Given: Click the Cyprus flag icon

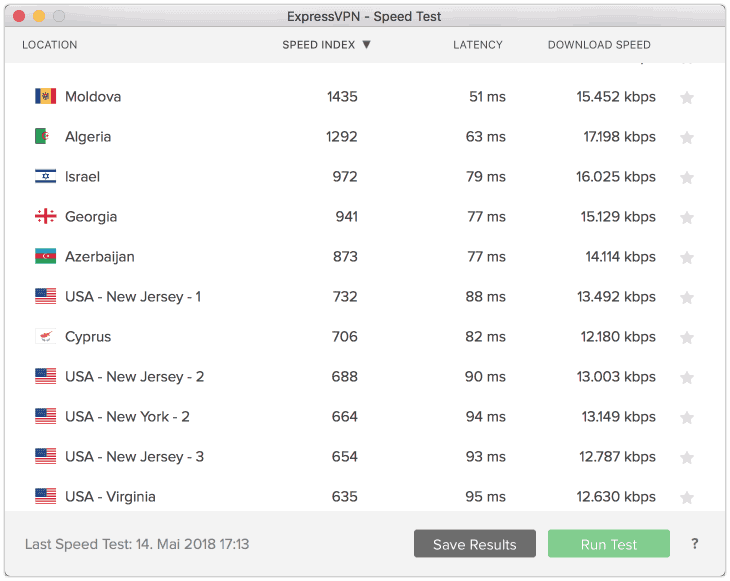Looking at the screenshot, I should pyautogui.click(x=46, y=336).
